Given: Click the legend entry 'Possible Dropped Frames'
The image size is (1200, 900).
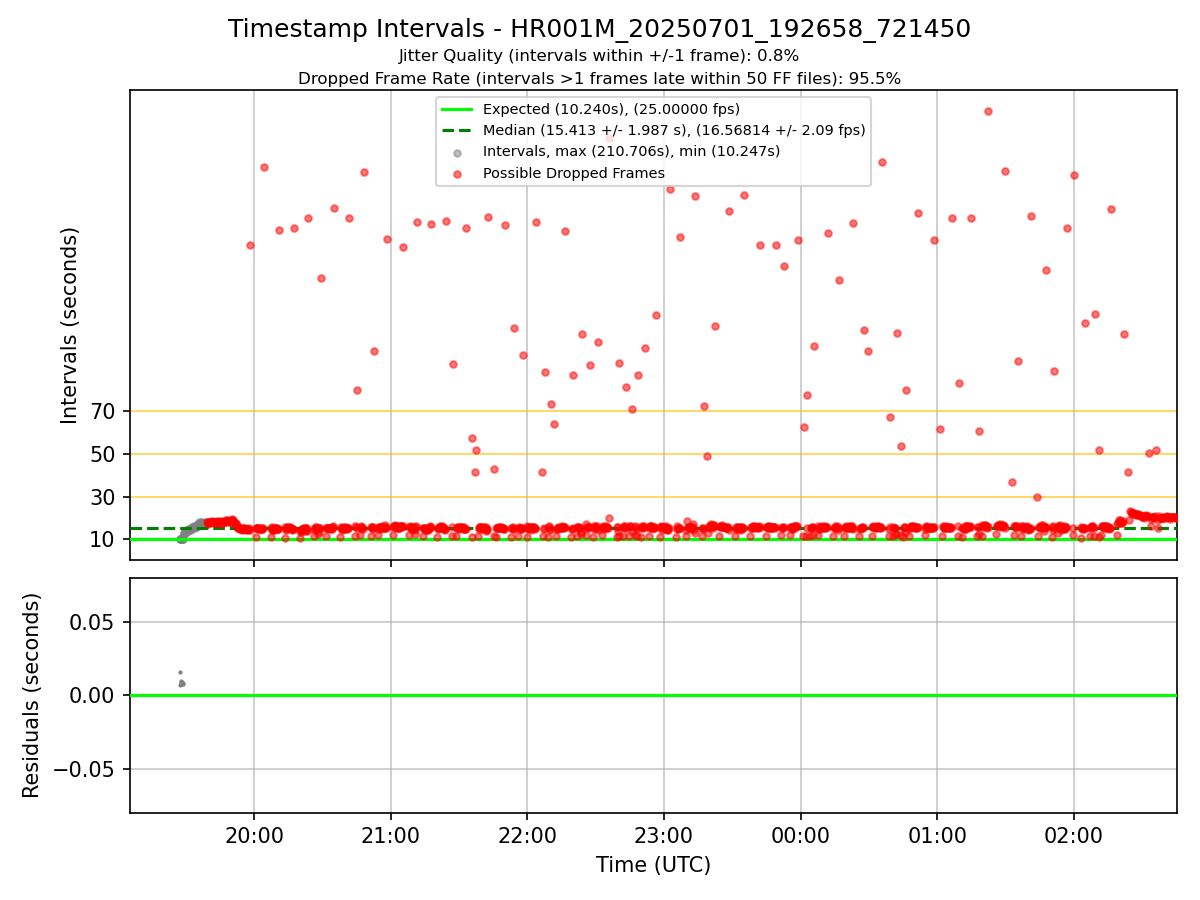Looking at the screenshot, I should tap(574, 174).
